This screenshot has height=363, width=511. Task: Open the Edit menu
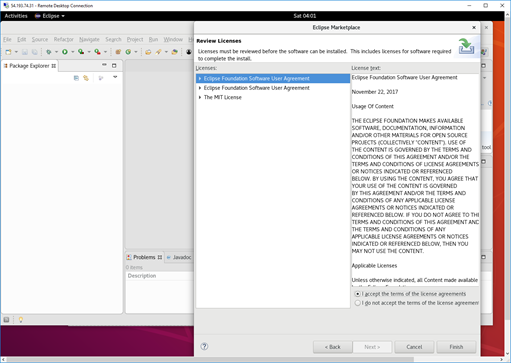tap(22, 39)
